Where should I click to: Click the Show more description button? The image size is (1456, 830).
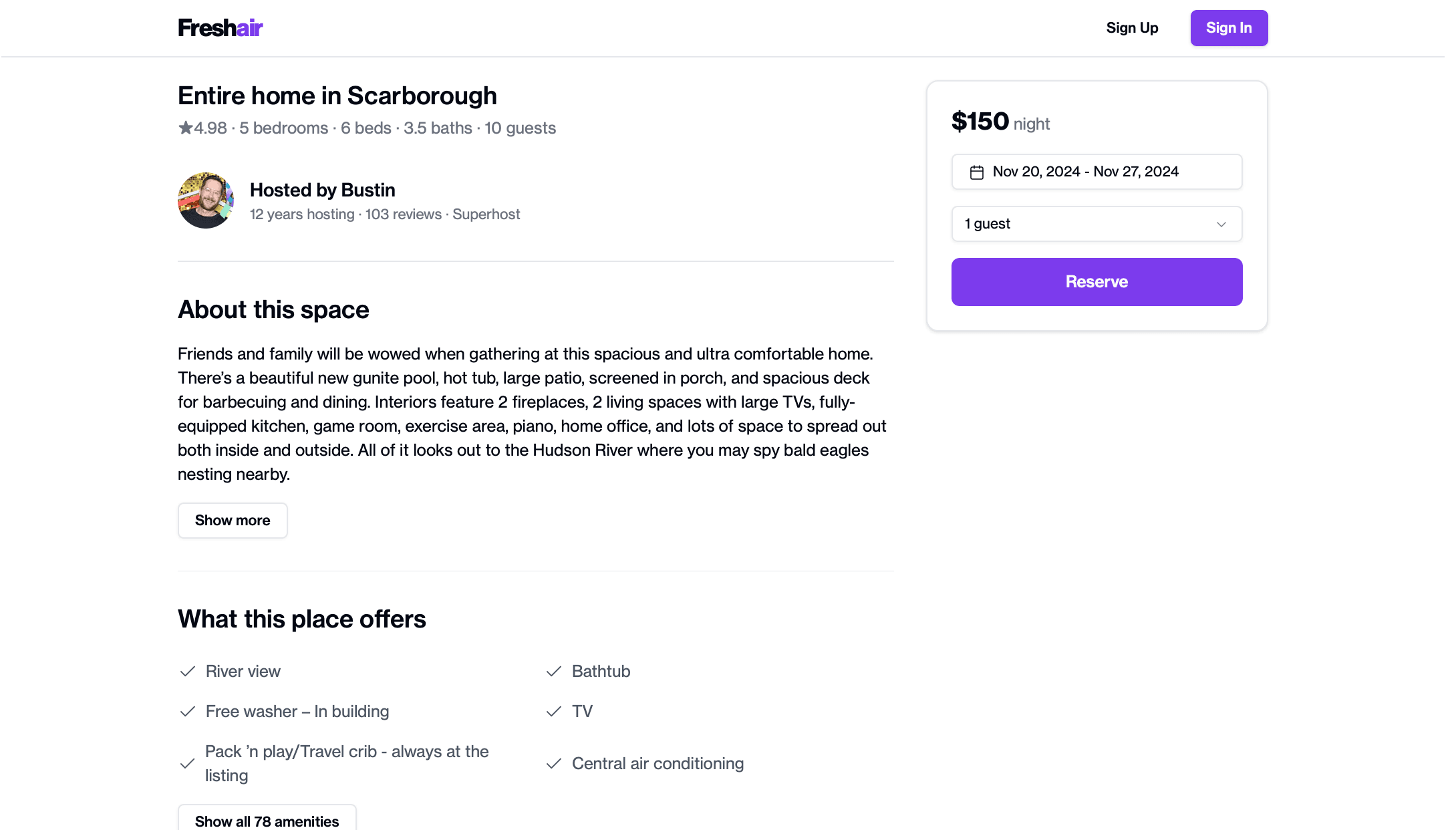[232, 520]
